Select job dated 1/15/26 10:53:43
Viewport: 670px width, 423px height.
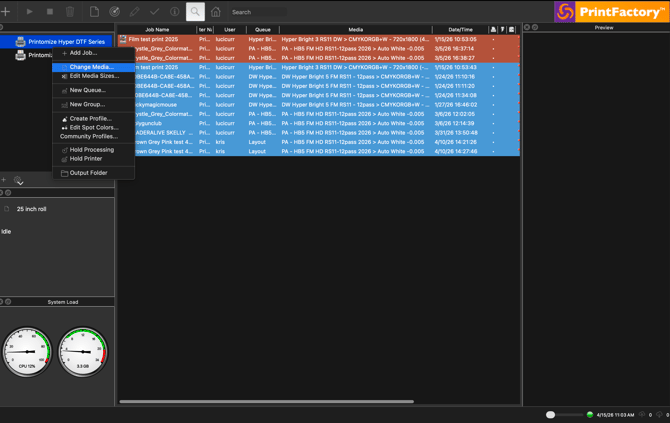(319, 68)
